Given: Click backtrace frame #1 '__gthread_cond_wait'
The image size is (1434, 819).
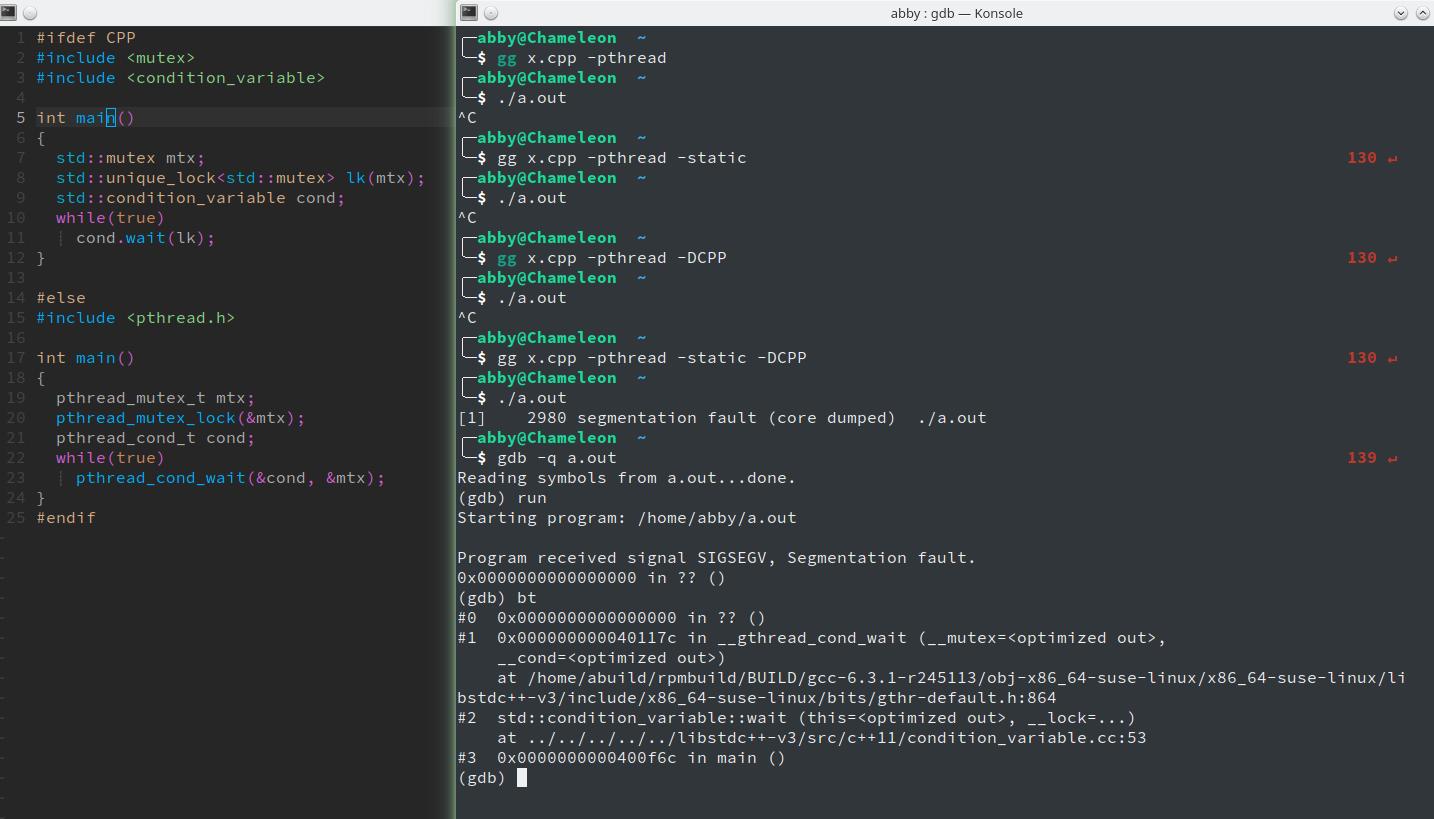Looking at the screenshot, I should point(812,638).
